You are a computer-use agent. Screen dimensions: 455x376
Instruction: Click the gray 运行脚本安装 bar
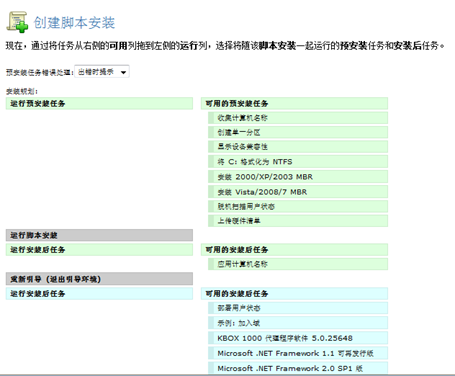(99, 235)
